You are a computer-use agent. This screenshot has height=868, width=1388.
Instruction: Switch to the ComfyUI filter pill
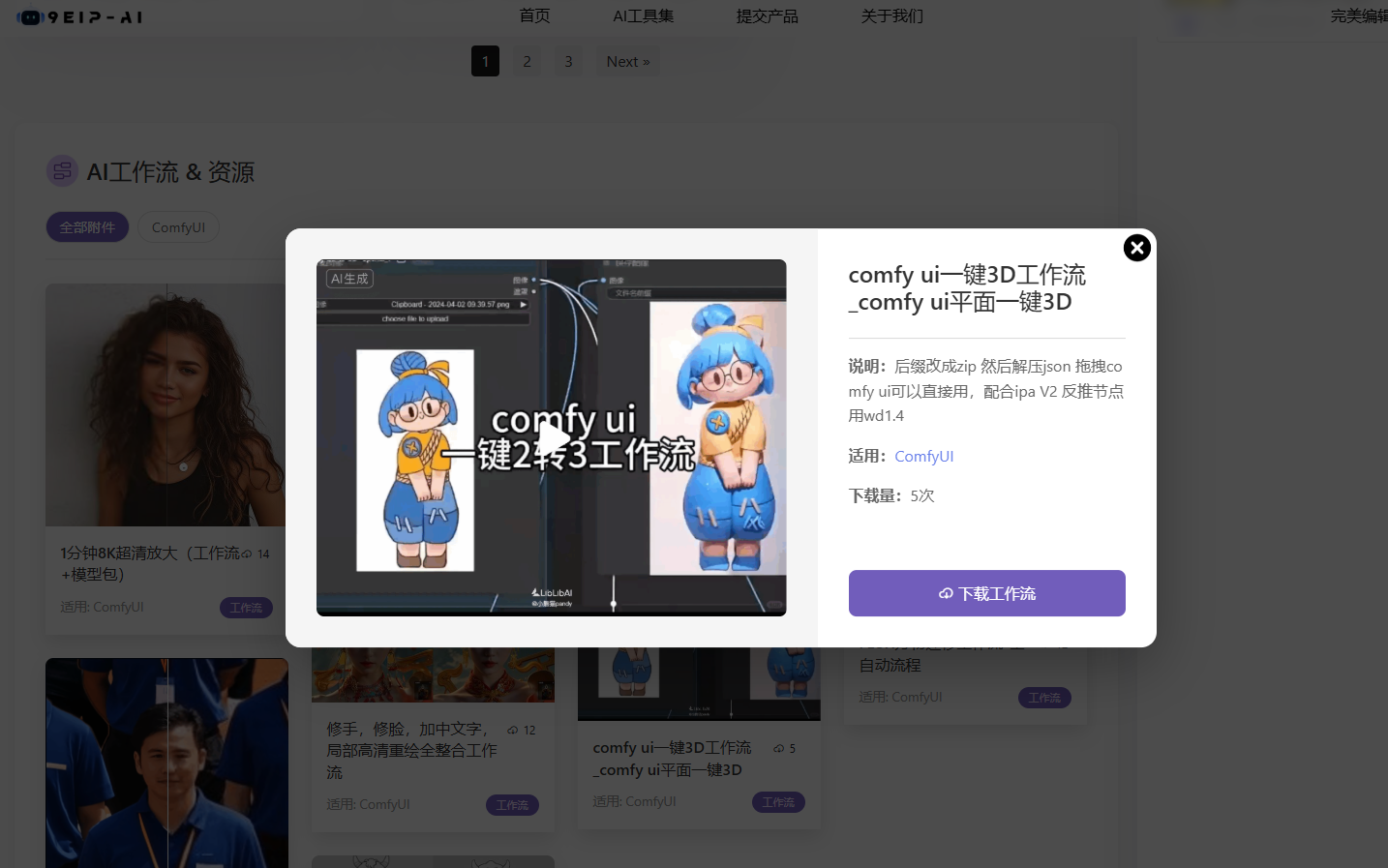[x=178, y=226]
